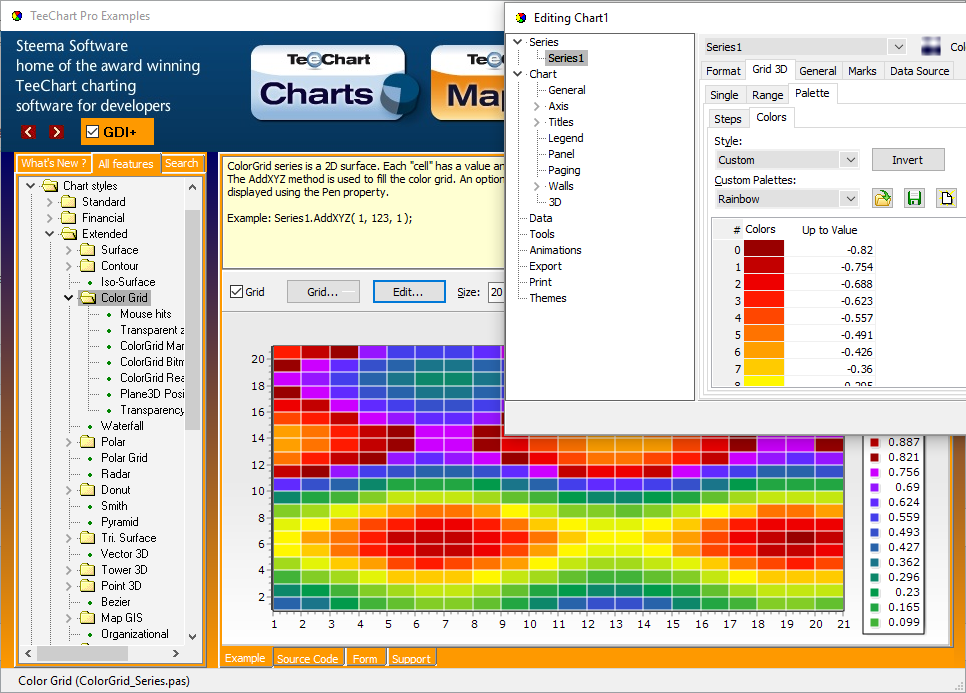Click palette color swatch number 0
The height and width of the screenshot is (693, 966).
[764, 249]
